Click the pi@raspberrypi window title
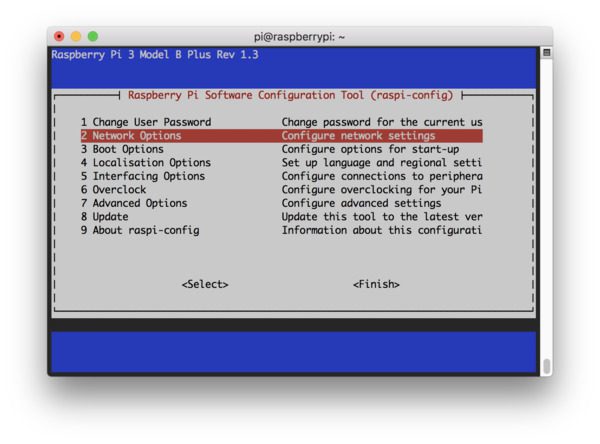The width and height of the screenshot is (600, 444). (x=299, y=37)
